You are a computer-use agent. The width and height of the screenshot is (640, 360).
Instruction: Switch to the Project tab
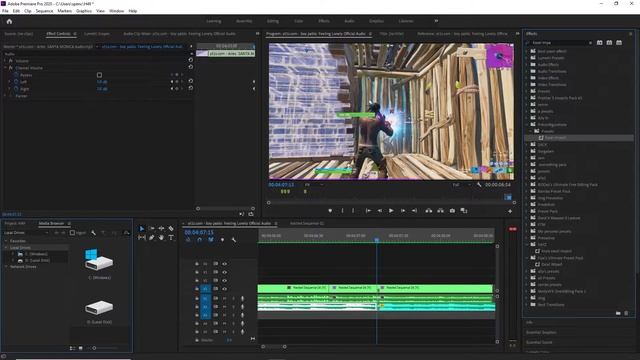click(x=15, y=224)
